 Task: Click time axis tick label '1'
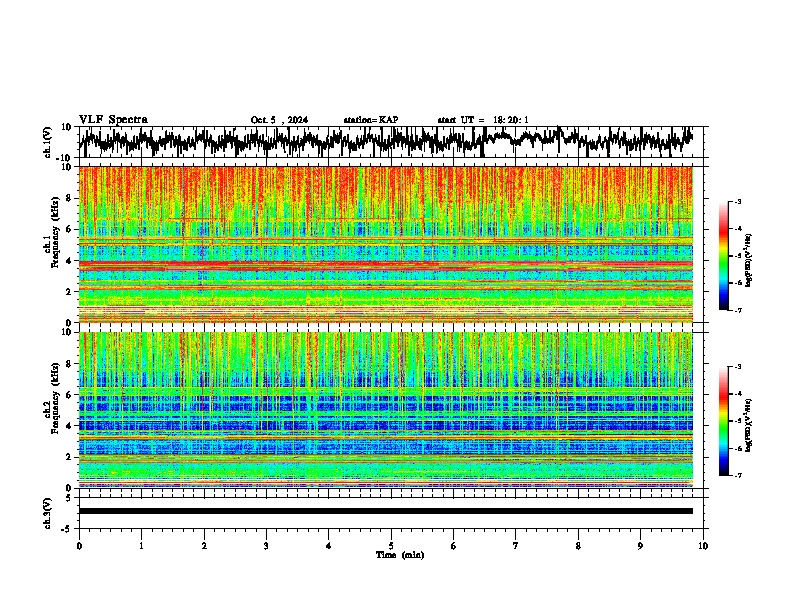141,546
